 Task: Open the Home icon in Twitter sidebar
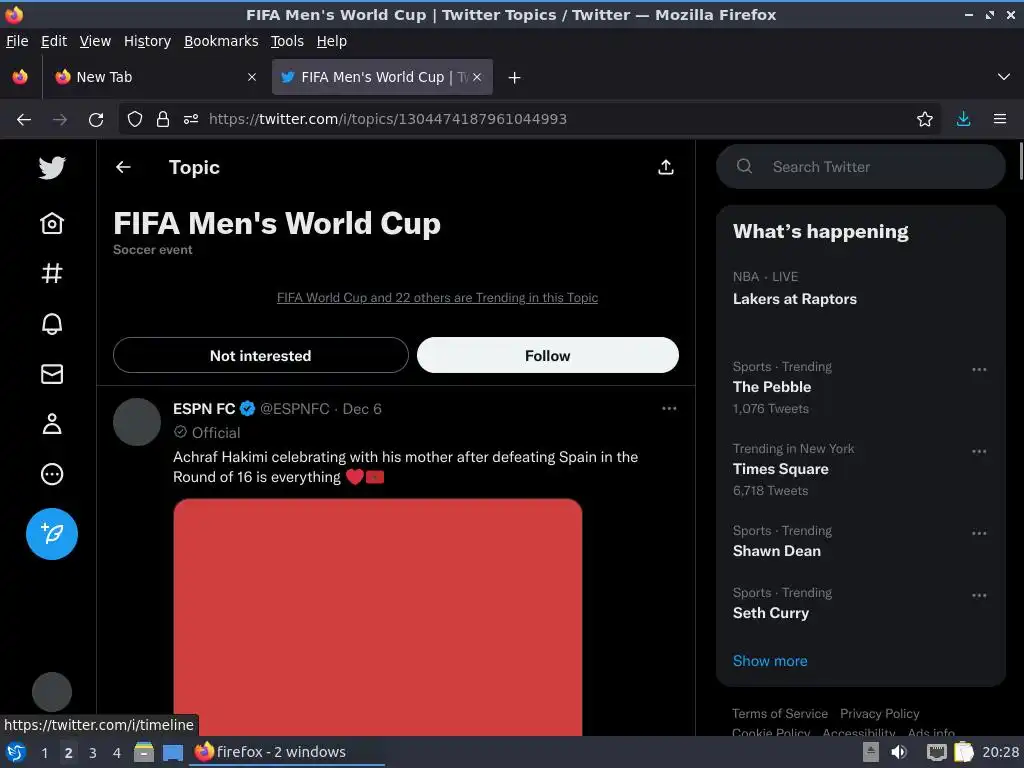[x=52, y=223]
